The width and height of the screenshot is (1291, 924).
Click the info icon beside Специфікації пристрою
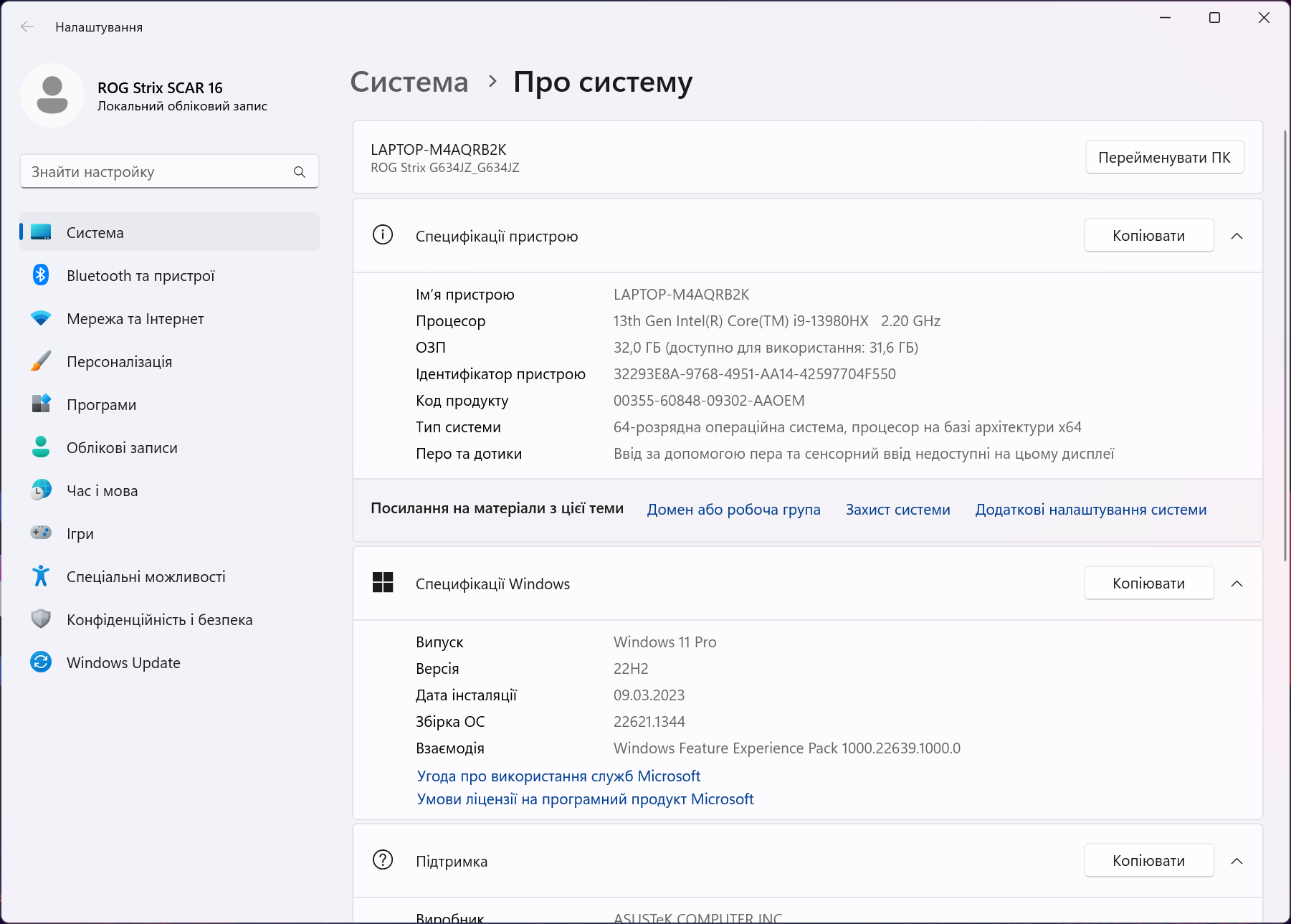383,235
